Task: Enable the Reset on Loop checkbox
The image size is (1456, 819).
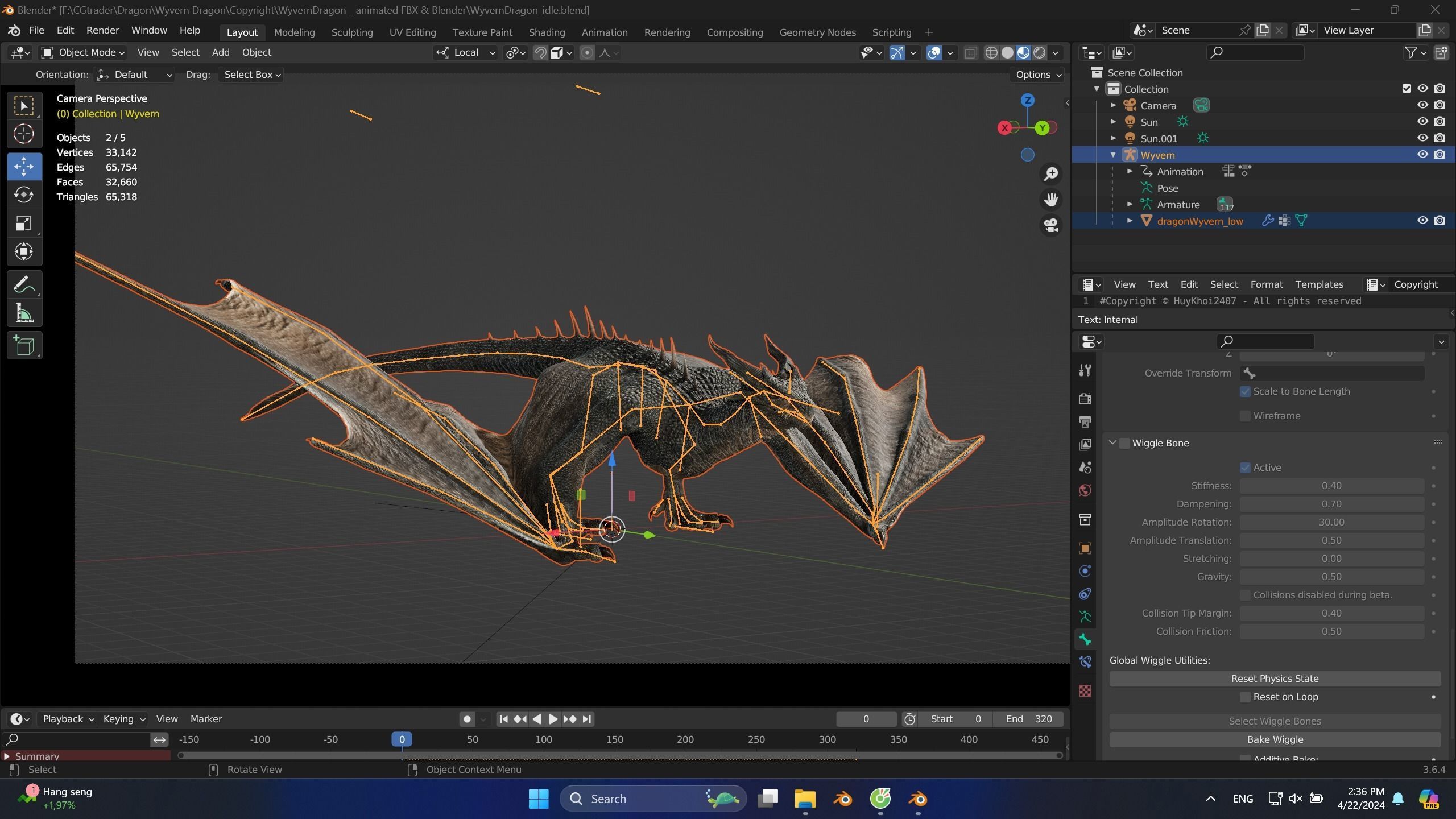Action: pos(1245,697)
